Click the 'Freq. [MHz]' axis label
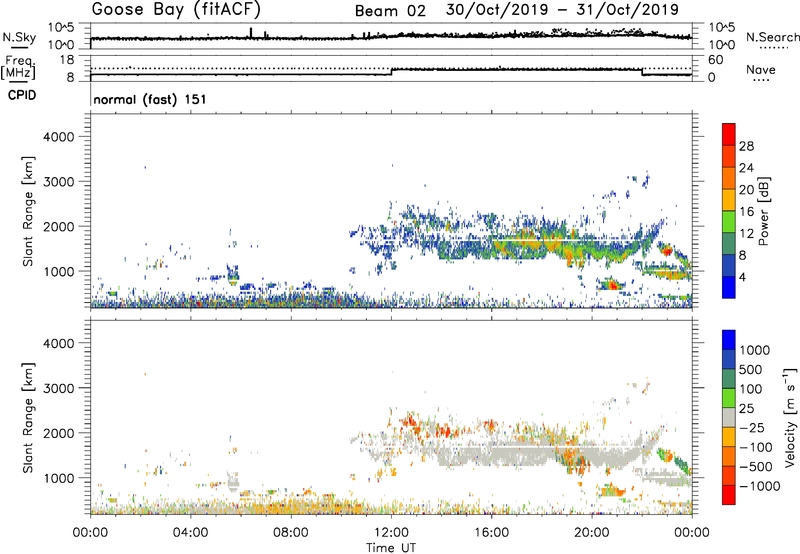This screenshot has width=800, height=554. point(19,67)
